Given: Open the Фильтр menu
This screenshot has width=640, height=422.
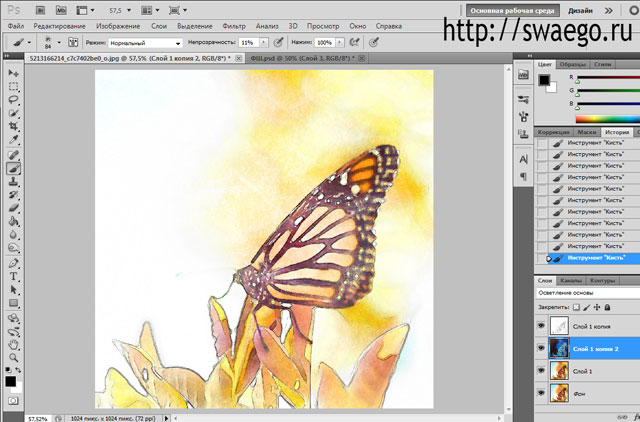Looking at the screenshot, I should [234, 26].
